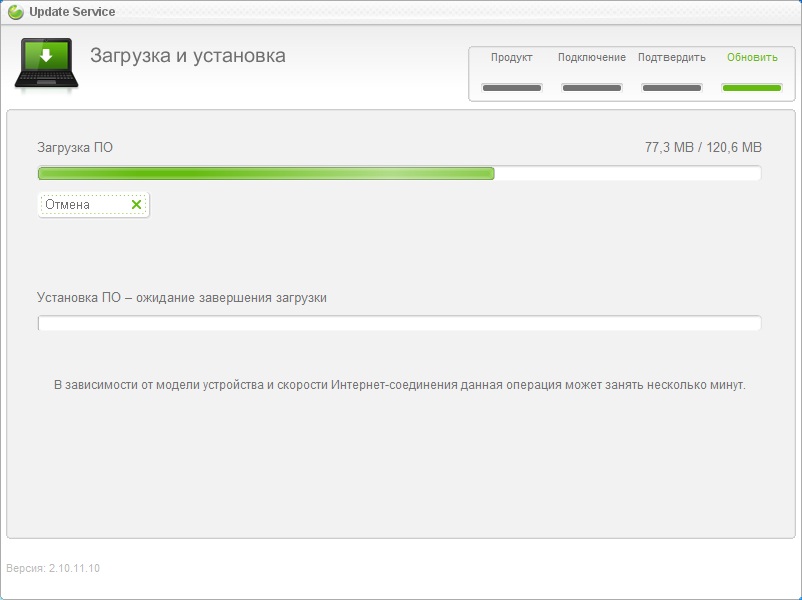The image size is (802, 600).
Task: Select the Обновить step tab
Action: pyautogui.click(x=752, y=57)
